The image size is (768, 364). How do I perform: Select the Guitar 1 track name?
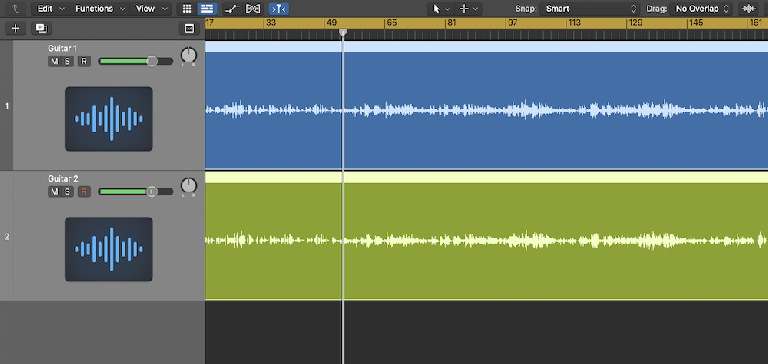click(x=63, y=48)
